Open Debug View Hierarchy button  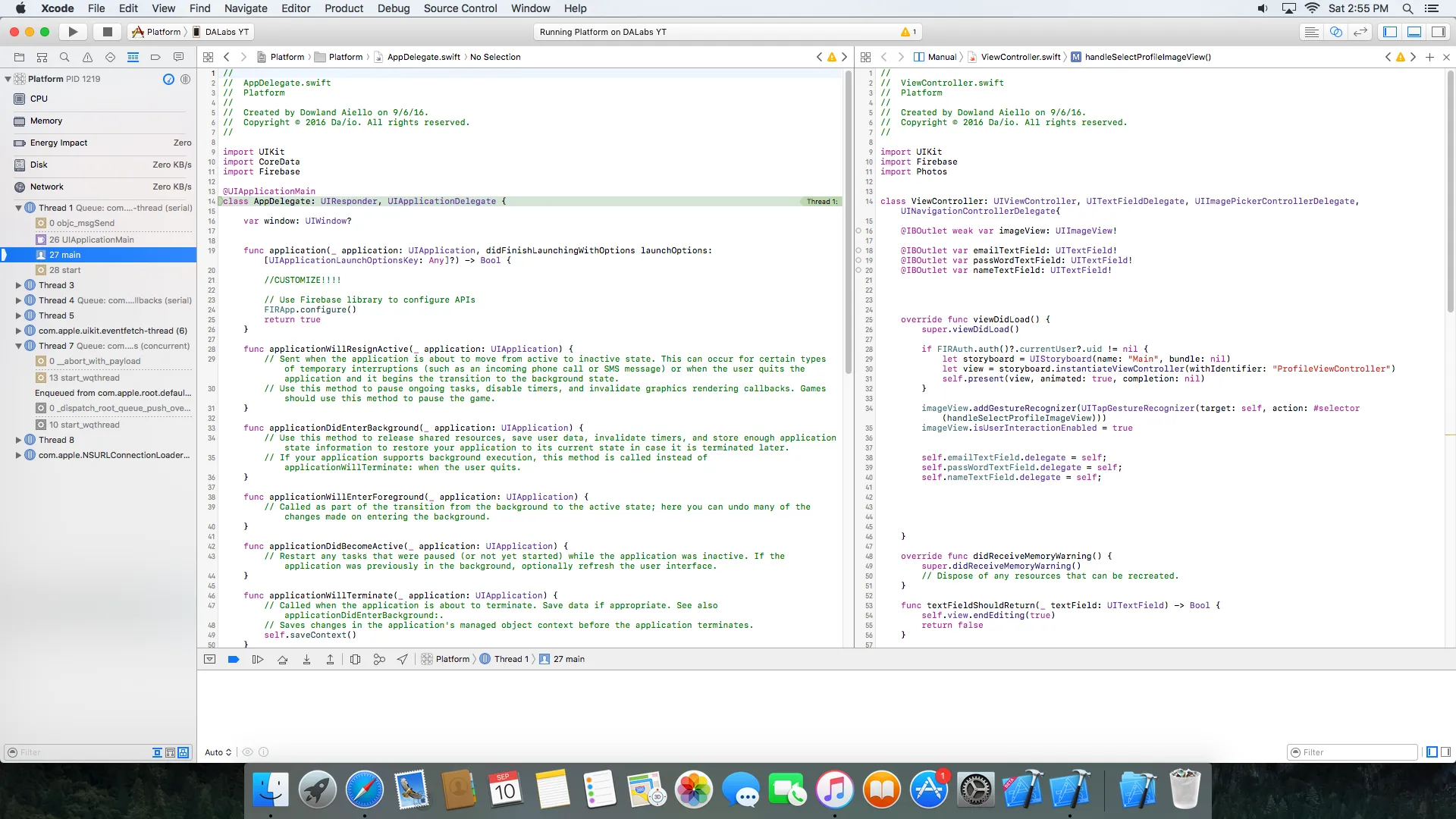(x=355, y=659)
